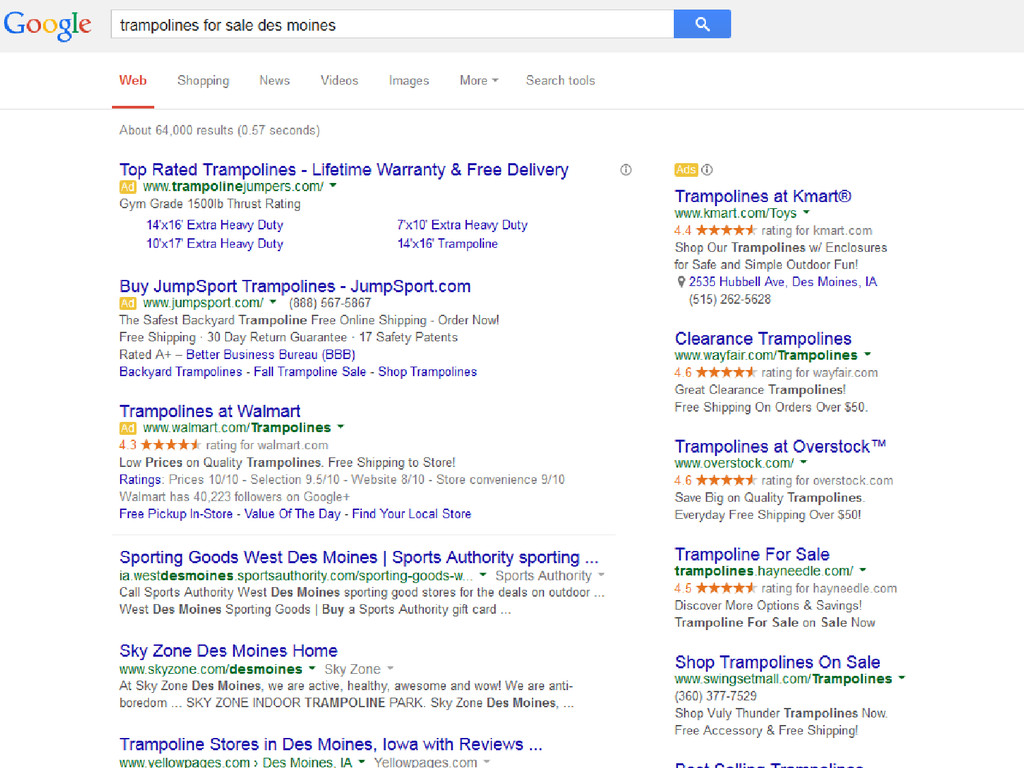Screen dimensions: 1024x768
Task: Switch to the News tab
Action: tap(274, 80)
